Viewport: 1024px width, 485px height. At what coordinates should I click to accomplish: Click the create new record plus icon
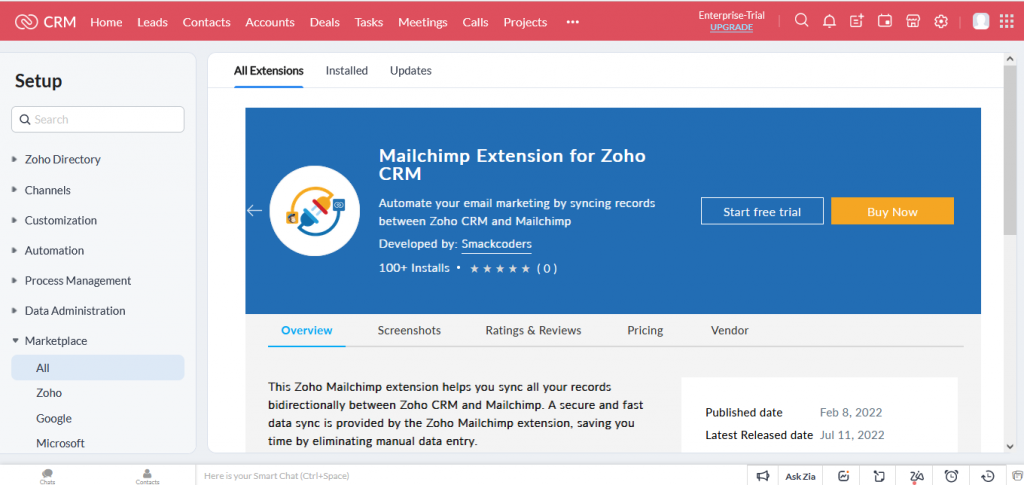857,22
